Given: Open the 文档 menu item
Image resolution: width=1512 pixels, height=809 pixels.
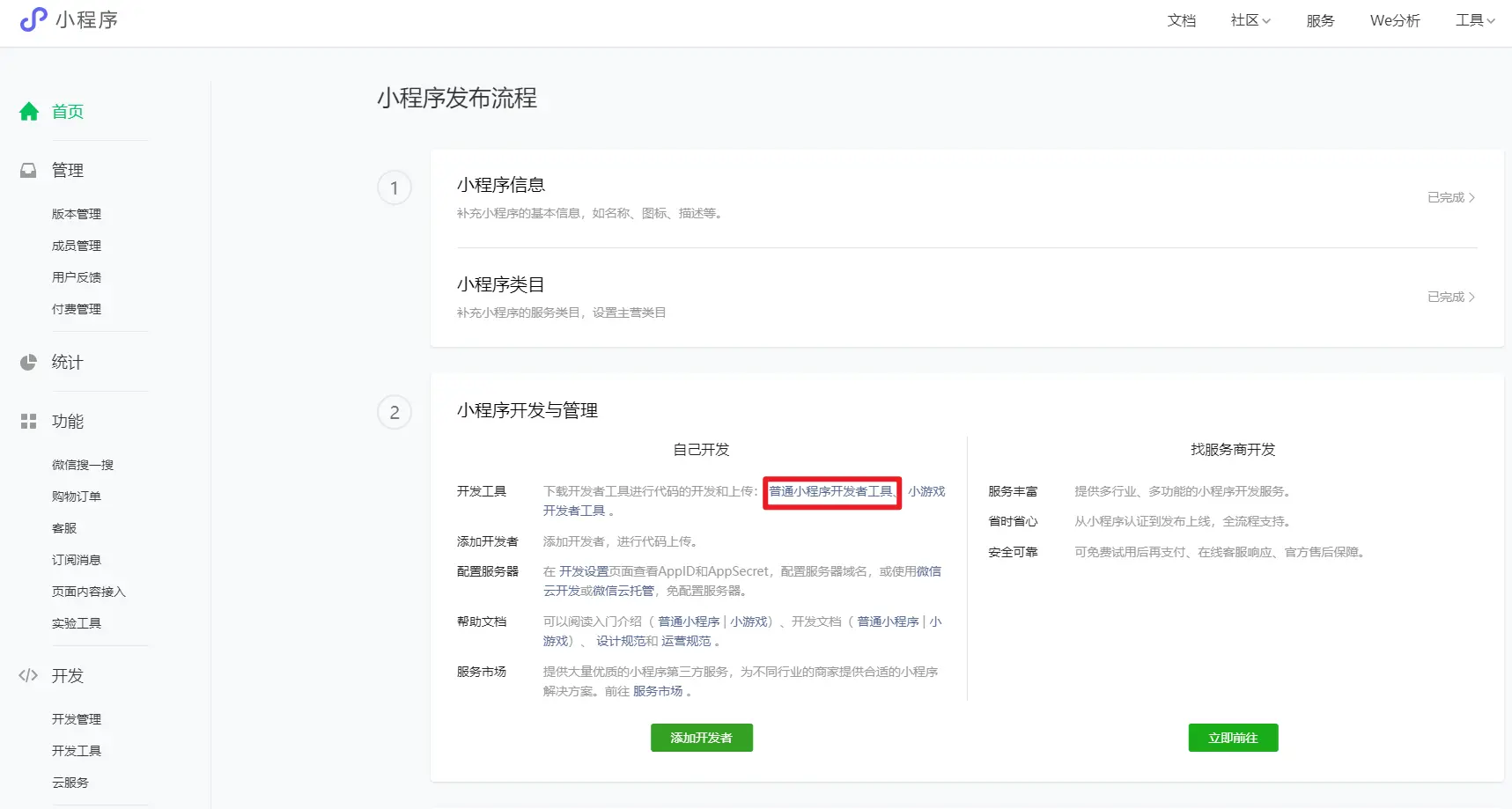Looking at the screenshot, I should [1181, 20].
